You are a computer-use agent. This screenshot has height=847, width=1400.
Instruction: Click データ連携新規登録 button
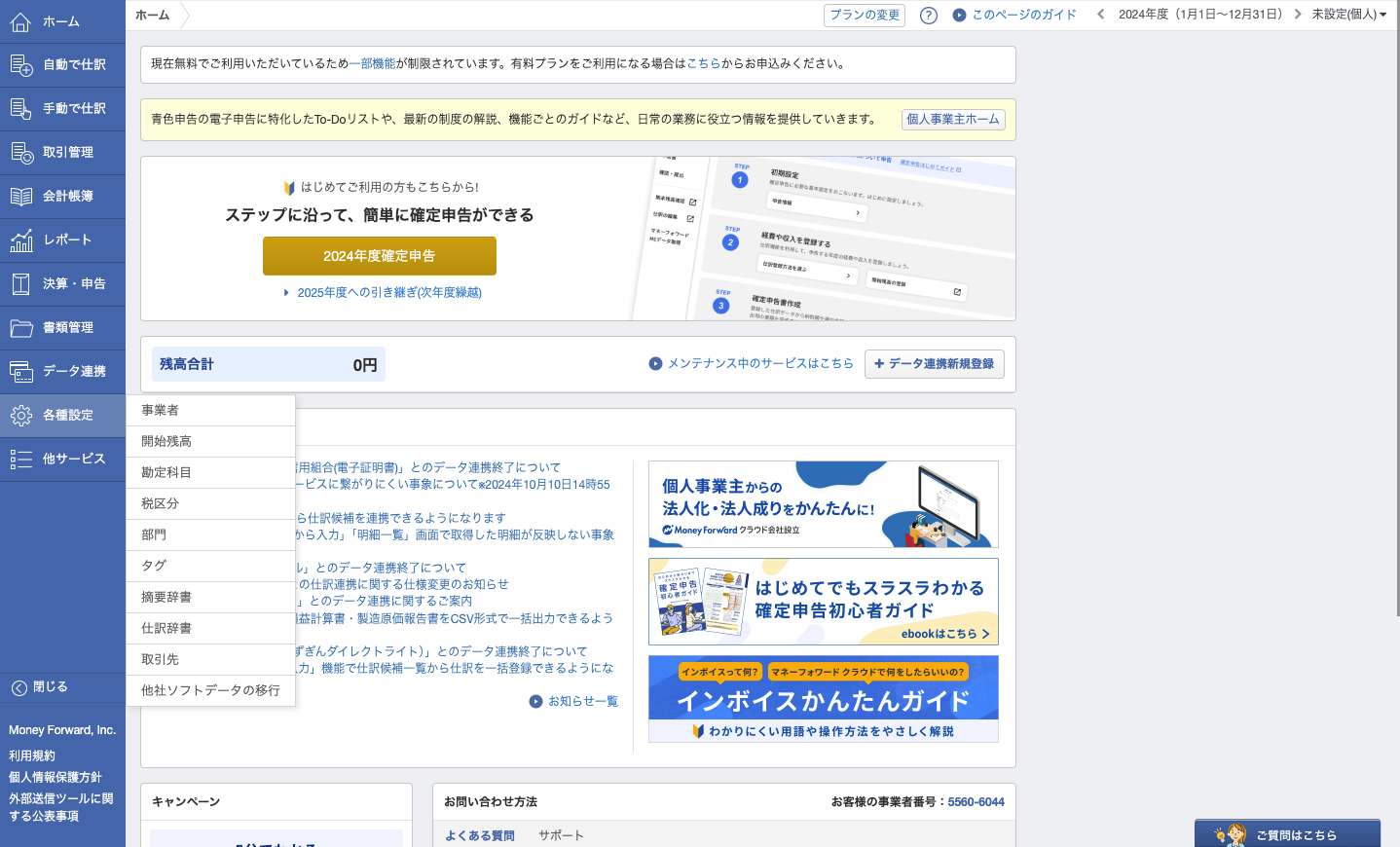tap(935, 364)
